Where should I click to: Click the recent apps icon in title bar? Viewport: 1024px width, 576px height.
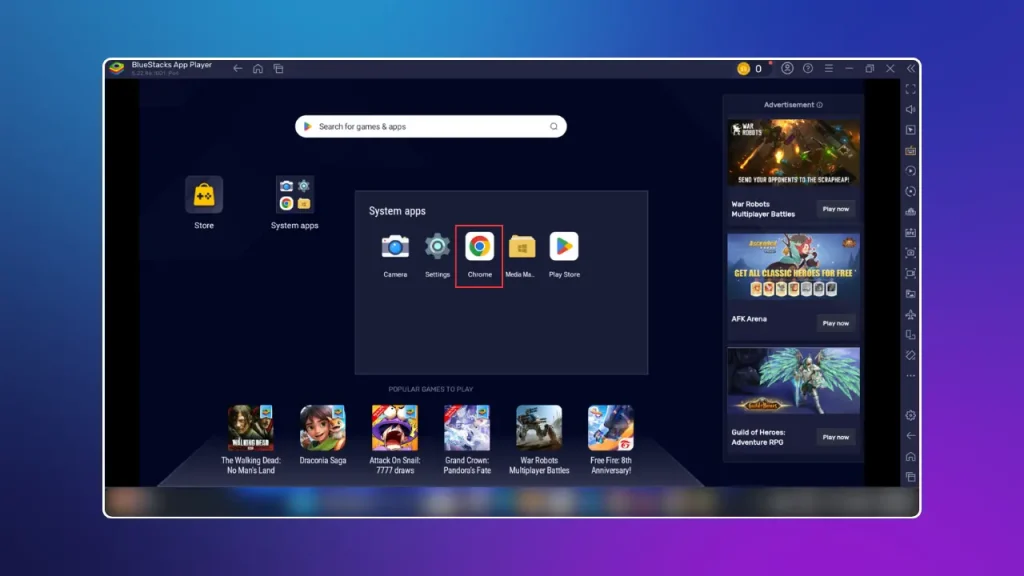[x=278, y=69]
